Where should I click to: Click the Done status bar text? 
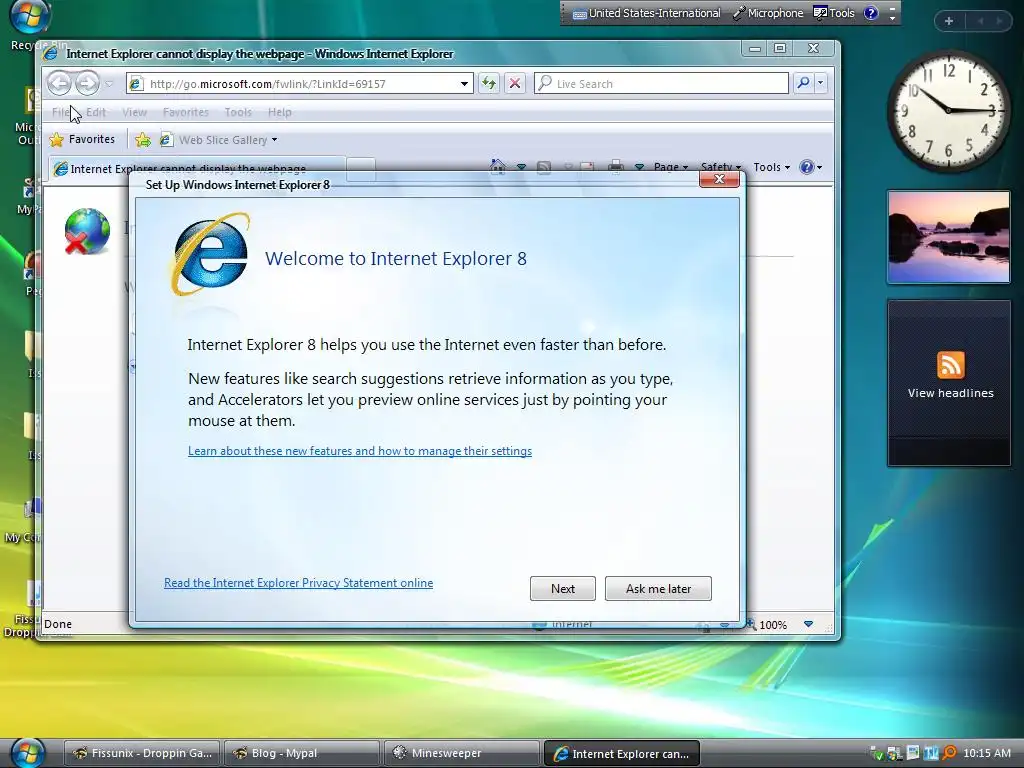pos(57,624)
